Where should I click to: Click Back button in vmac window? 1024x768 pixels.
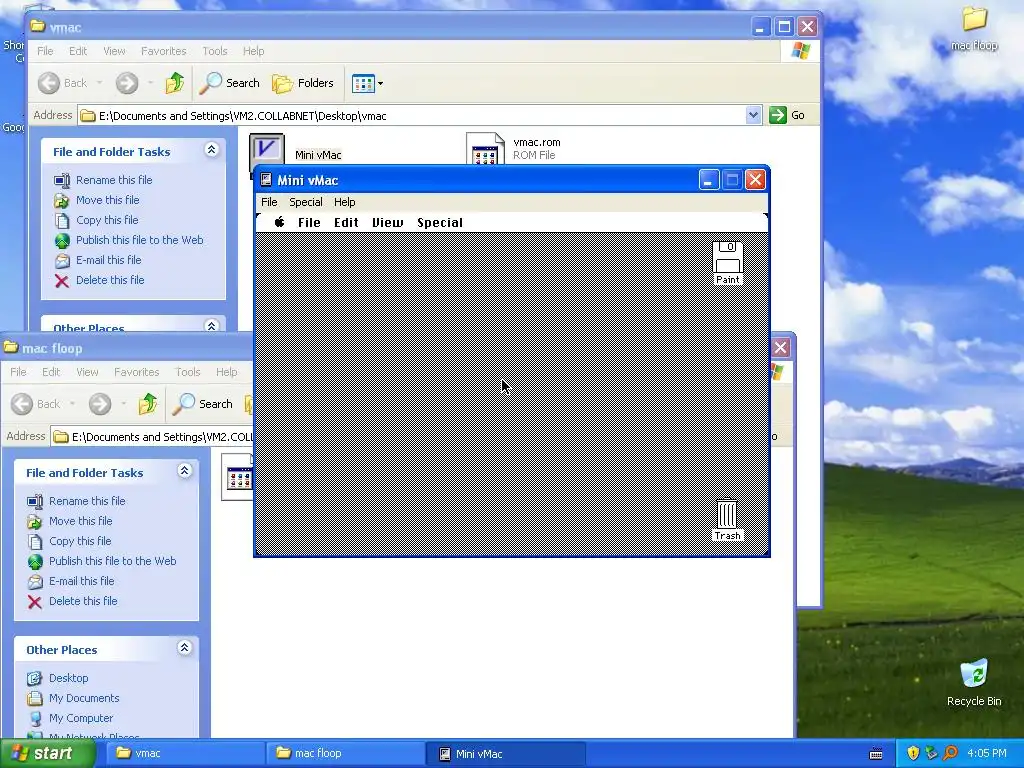tap(63, 83)
